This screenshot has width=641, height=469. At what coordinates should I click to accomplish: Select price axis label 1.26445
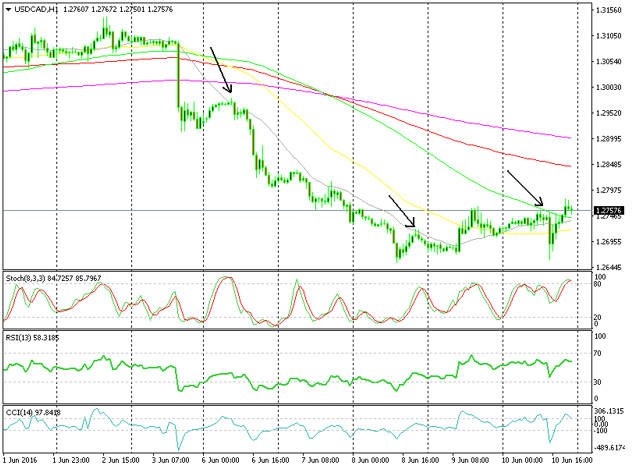[610, 268]
